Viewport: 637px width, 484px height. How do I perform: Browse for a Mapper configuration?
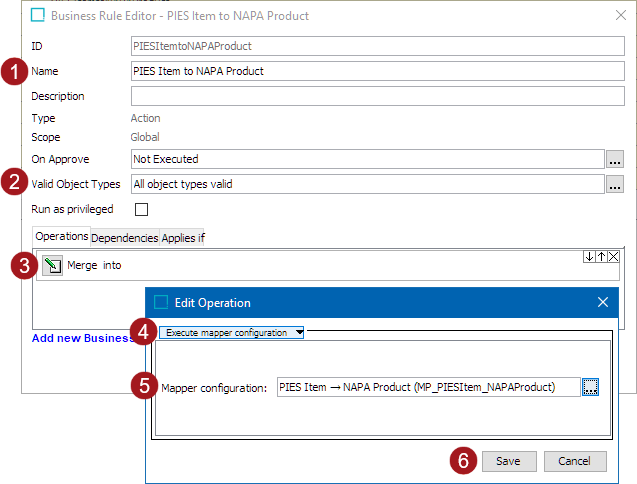tap(590, 387)
